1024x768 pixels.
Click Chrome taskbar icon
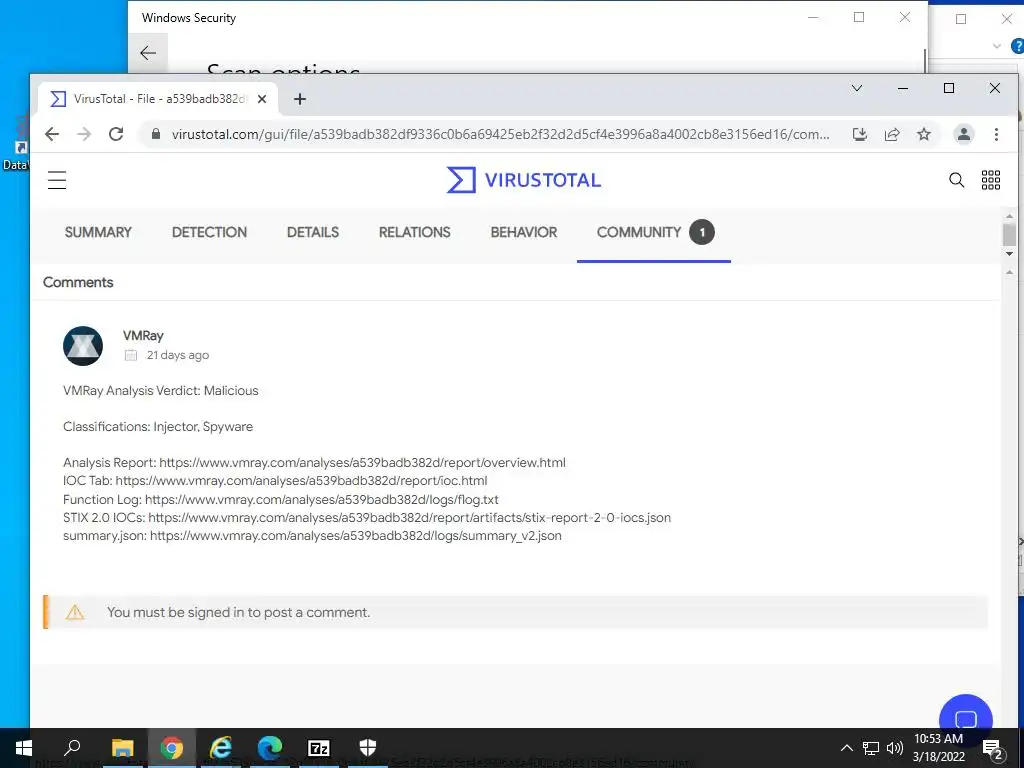click(x=172, y=748)
